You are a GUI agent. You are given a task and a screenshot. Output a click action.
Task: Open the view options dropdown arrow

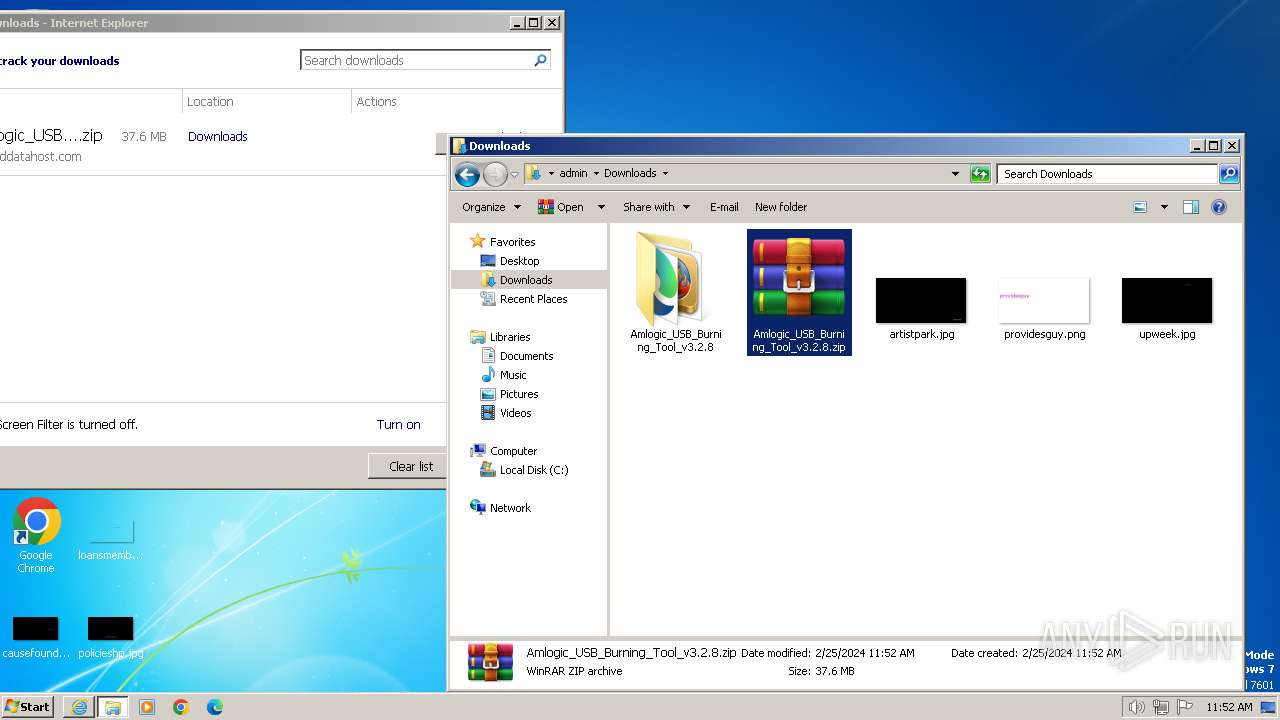tap(1164, 207)
